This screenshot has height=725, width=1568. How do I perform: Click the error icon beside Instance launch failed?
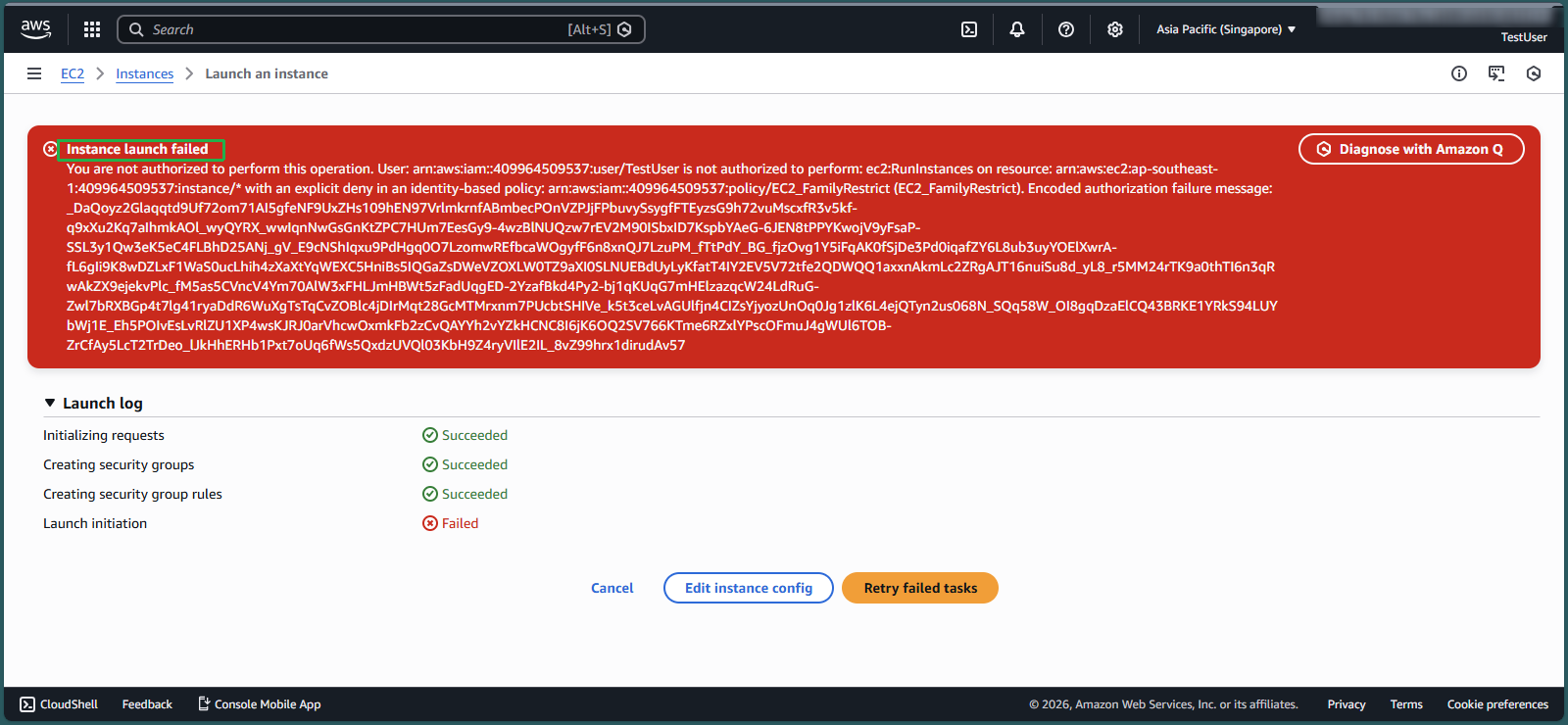50,149
